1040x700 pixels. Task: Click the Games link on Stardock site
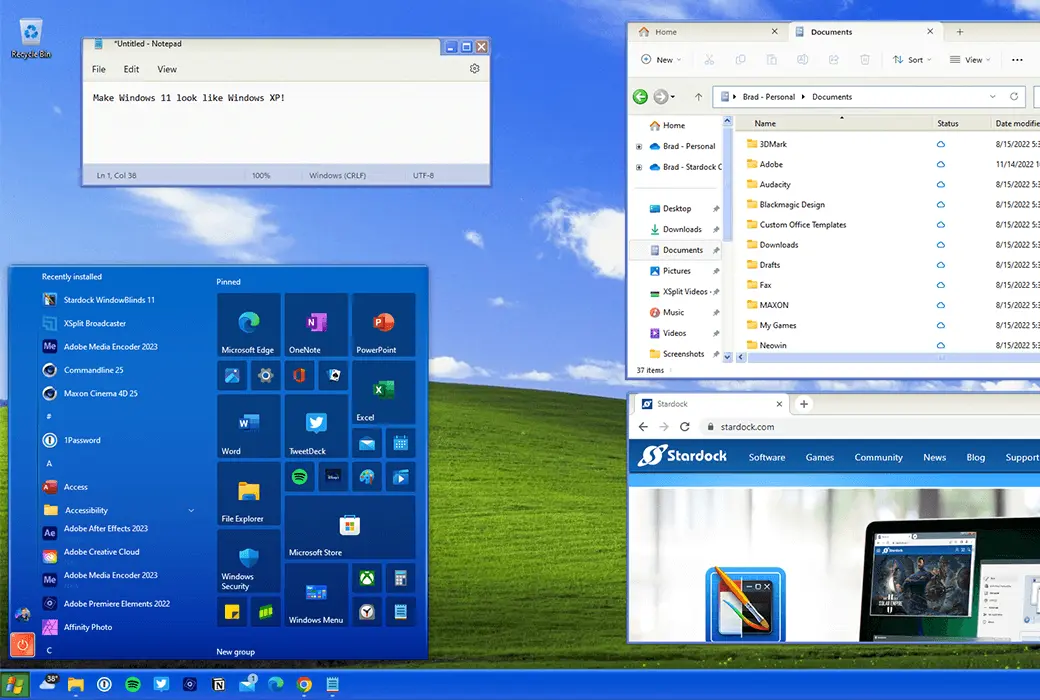point(820,457)
